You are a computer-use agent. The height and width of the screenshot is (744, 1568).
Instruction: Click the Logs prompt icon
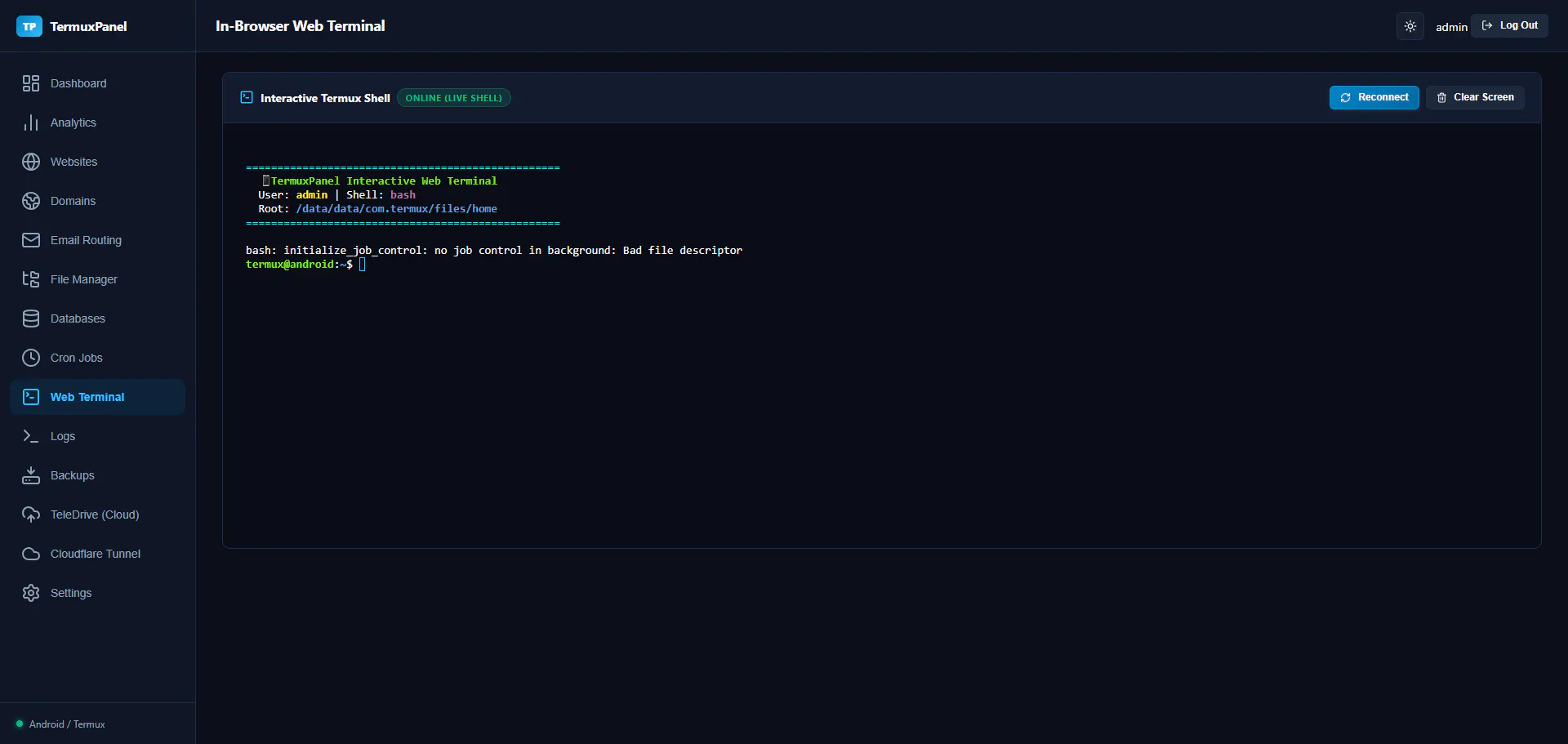pos(31,436)
